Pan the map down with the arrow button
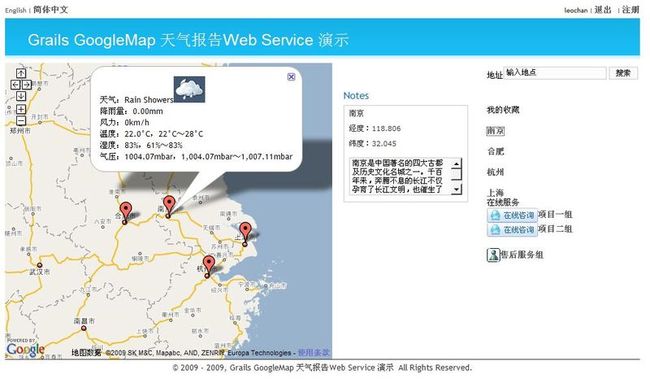The image size is (650, 383). coord(21,96)
